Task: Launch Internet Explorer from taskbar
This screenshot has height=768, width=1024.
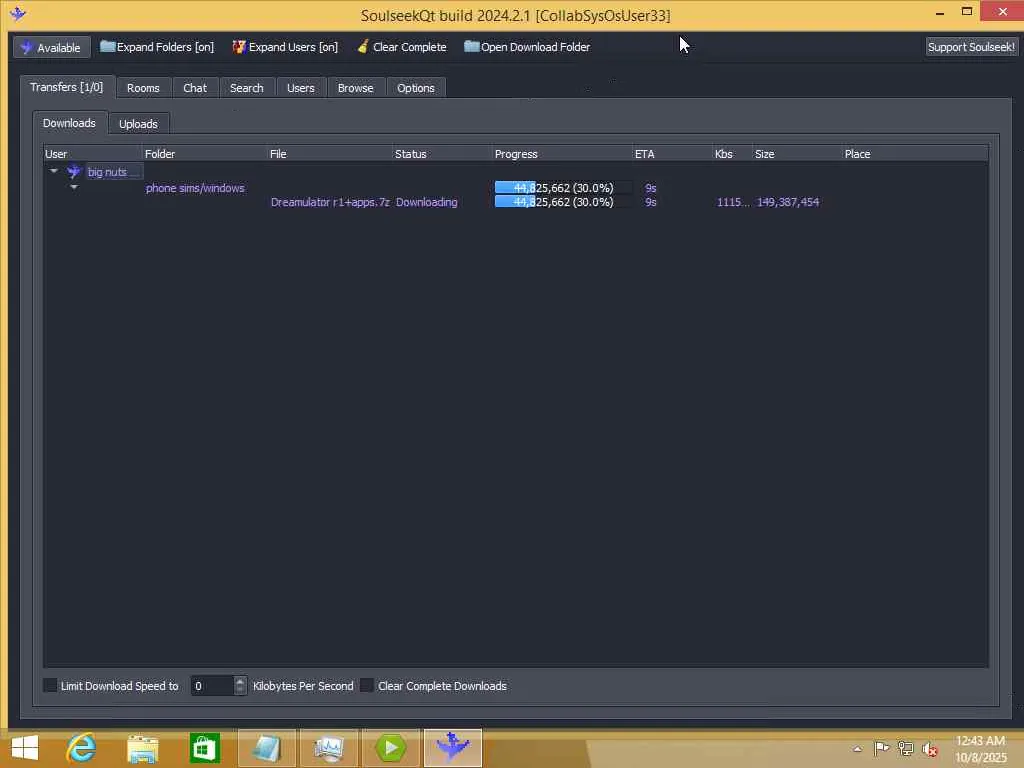Action: (82, 748)
